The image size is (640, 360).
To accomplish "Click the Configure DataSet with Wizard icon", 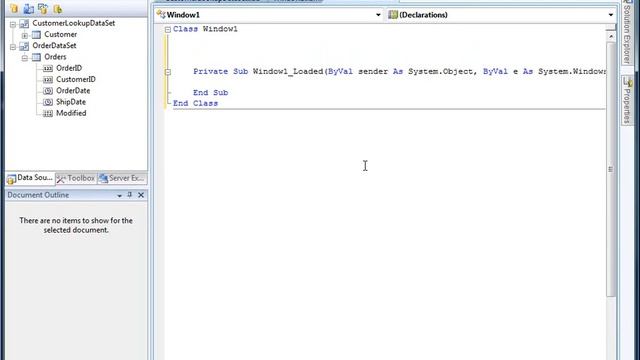I will point(43,8).
